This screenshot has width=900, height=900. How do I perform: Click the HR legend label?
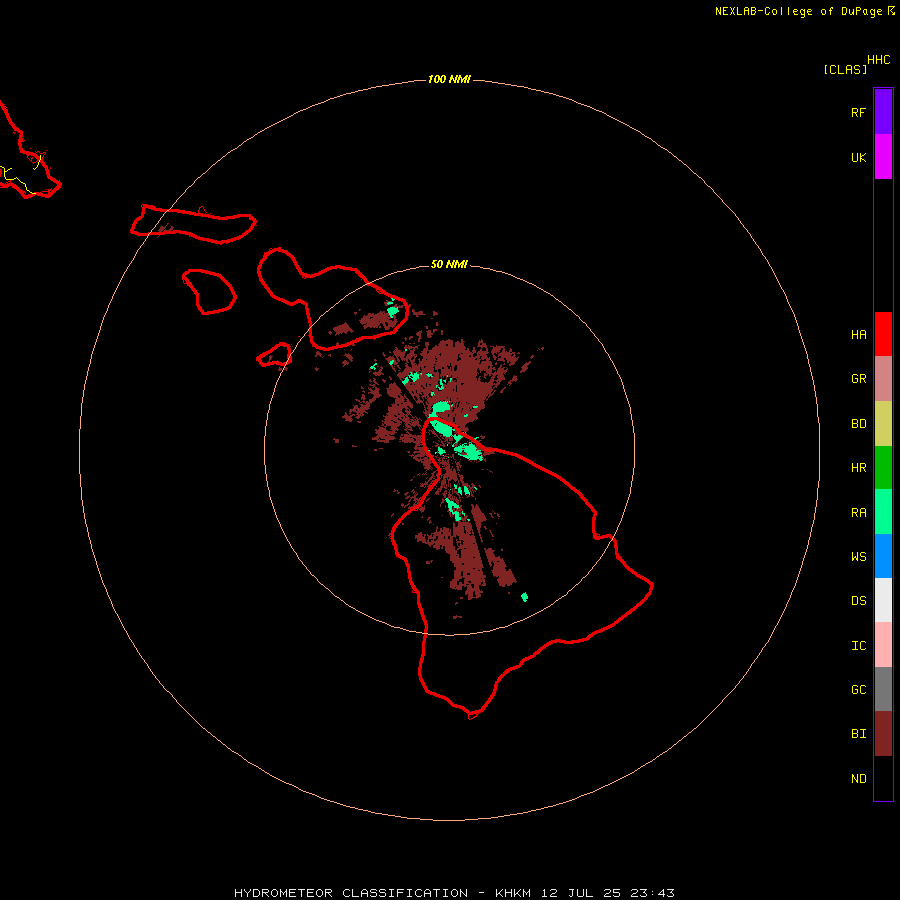[x=858, y=467]
